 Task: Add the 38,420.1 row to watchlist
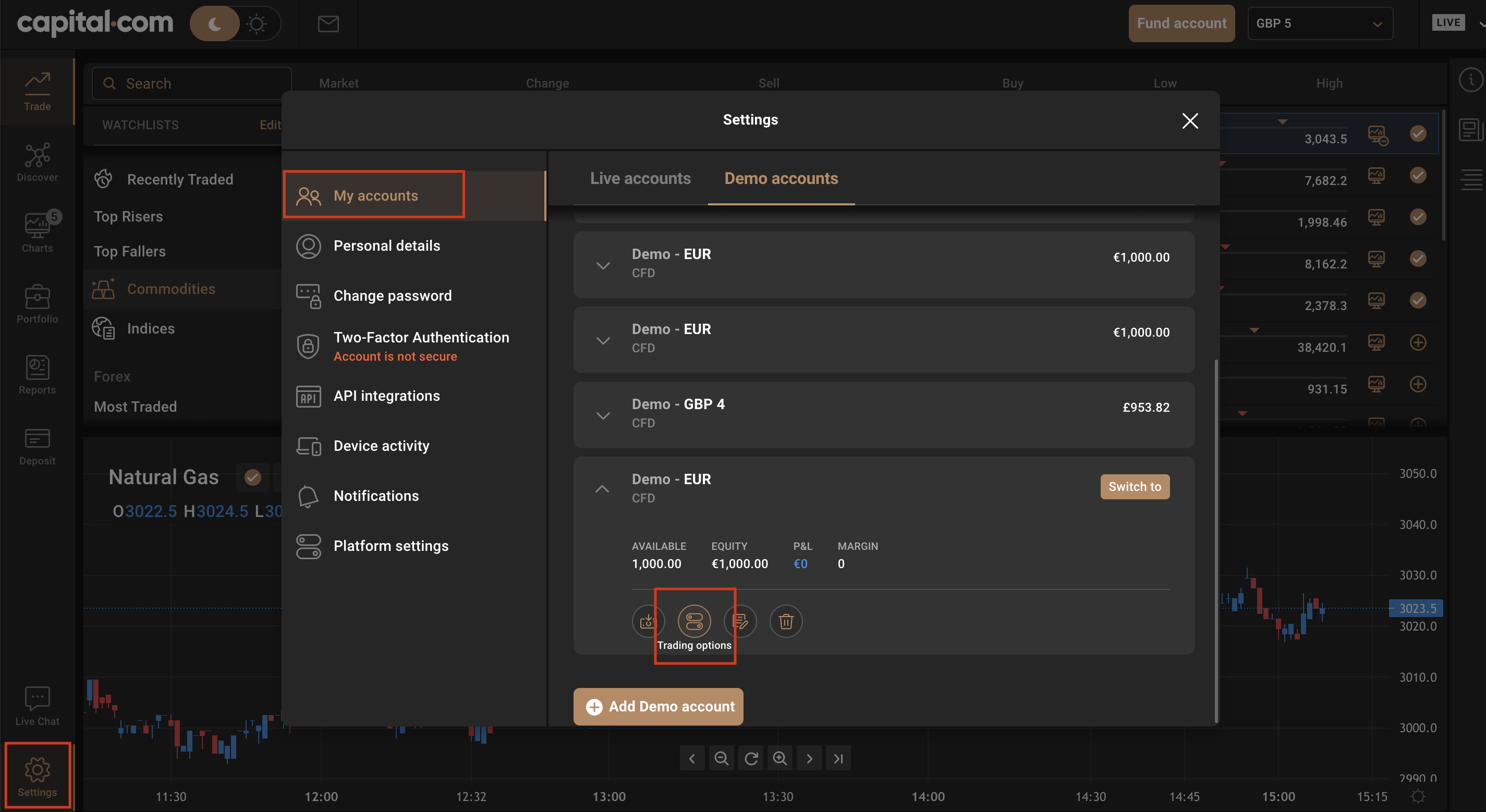coord(1418,342)
